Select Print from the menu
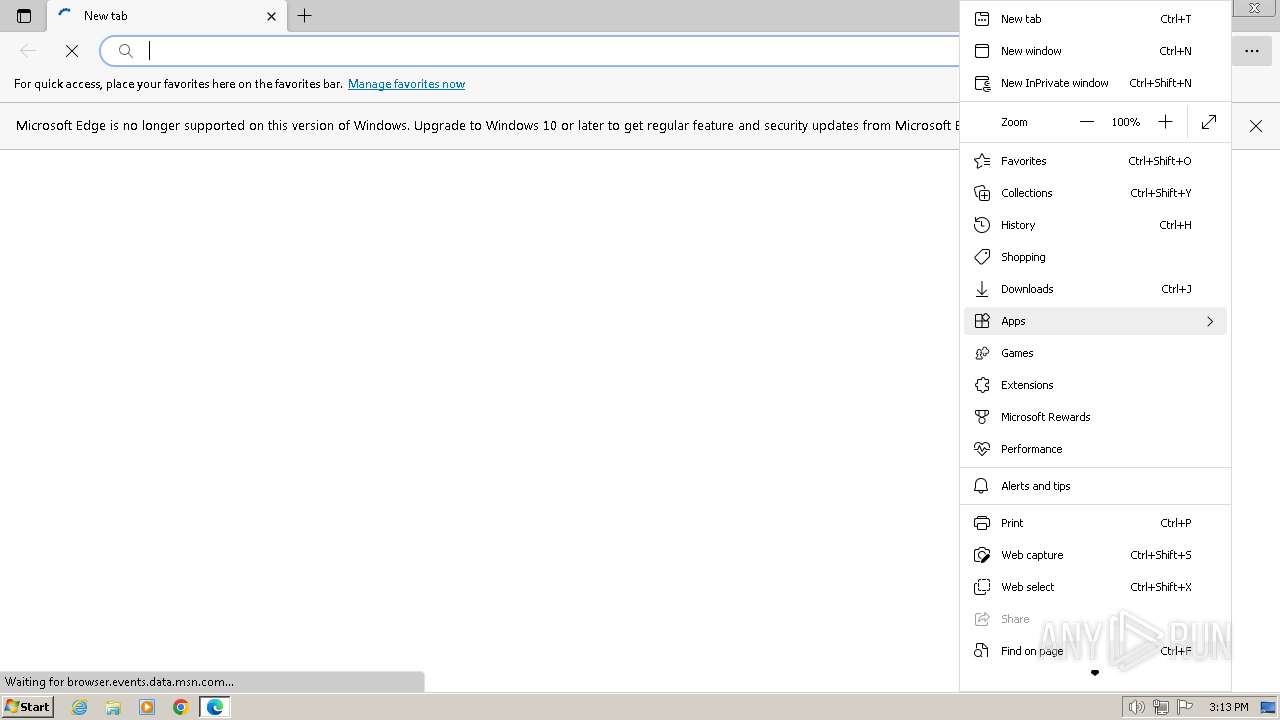 [1095, 523]
